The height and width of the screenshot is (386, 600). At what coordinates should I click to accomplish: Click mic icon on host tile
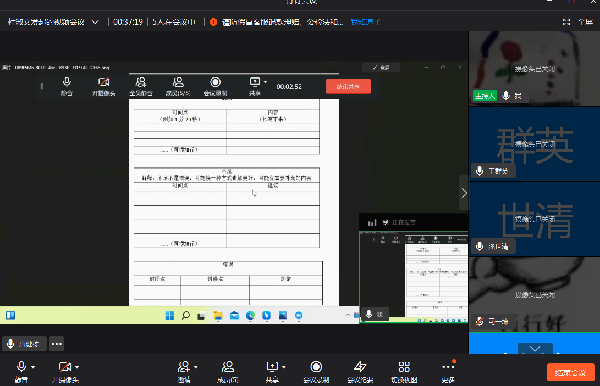point(506,96)
